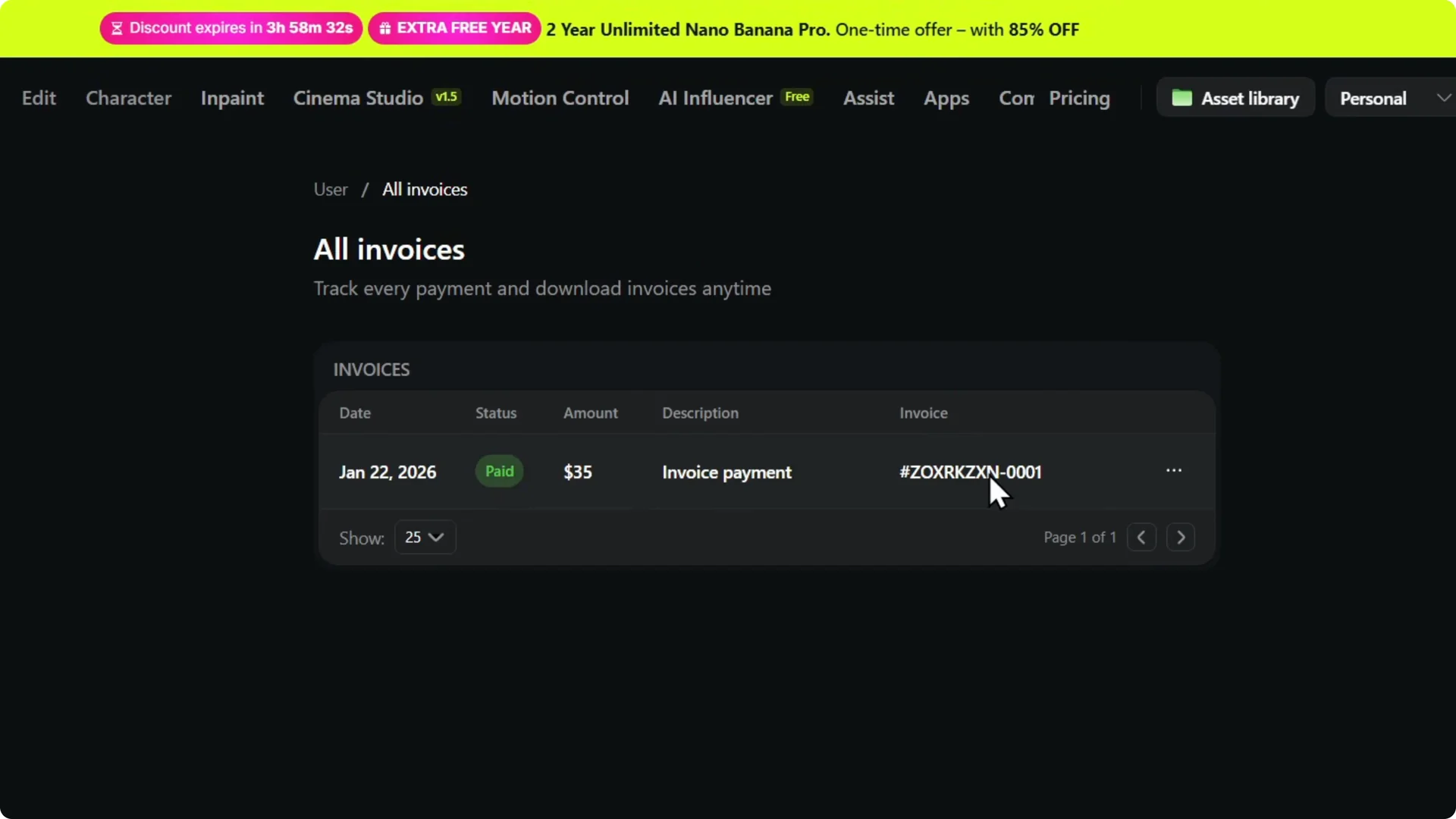The height and width of the screenshot is (819, 1456).
Task: Open the three-dot invoice actions menu
Action: click(1174, 470)
